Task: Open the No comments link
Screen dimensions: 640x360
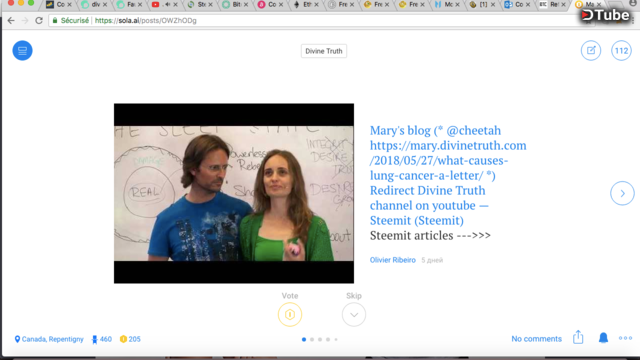Action: point(536,339)
